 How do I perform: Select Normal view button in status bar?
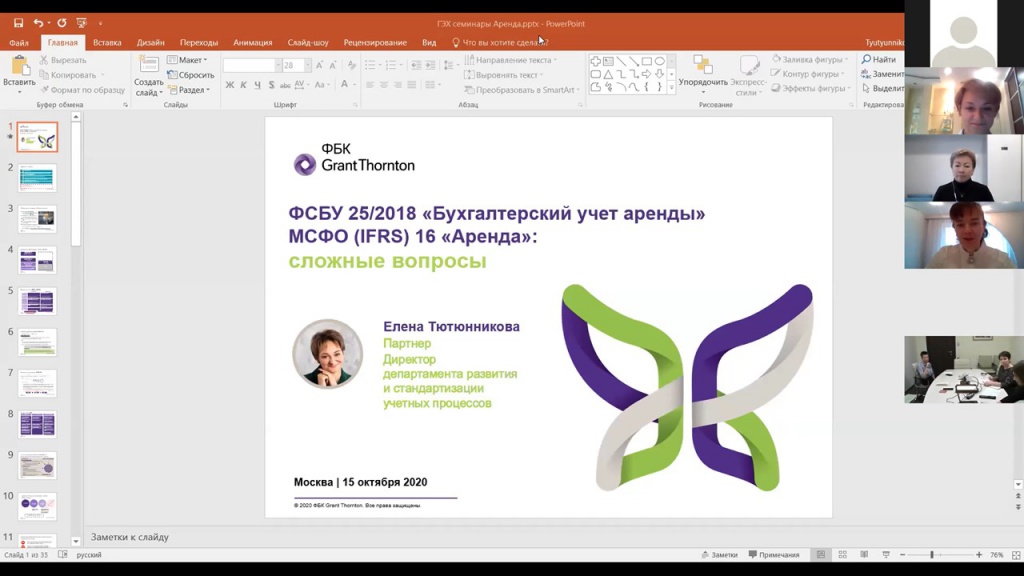coord(821,554)
